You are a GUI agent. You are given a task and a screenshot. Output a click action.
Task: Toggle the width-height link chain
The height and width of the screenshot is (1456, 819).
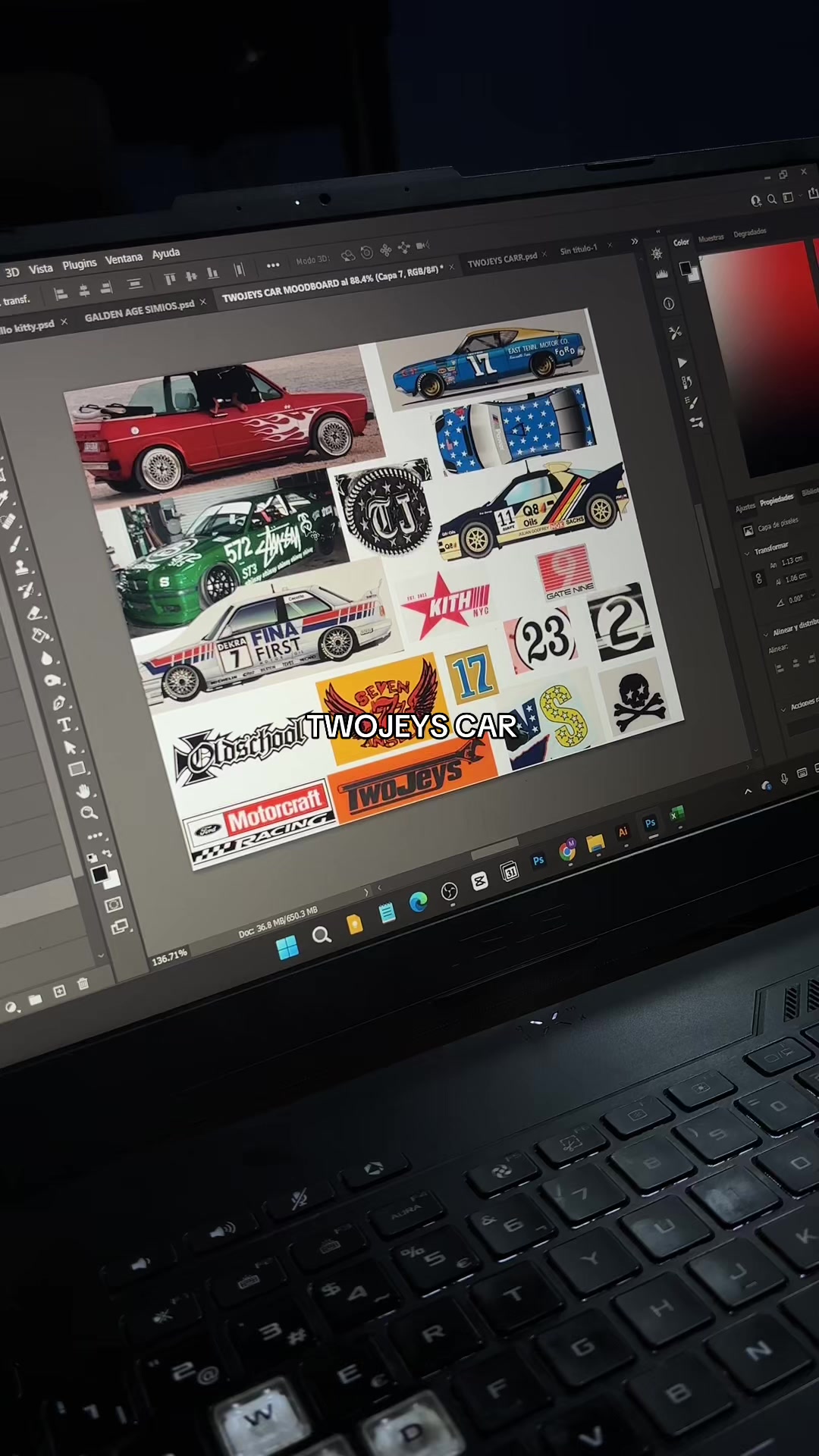[x=758, y=579]
